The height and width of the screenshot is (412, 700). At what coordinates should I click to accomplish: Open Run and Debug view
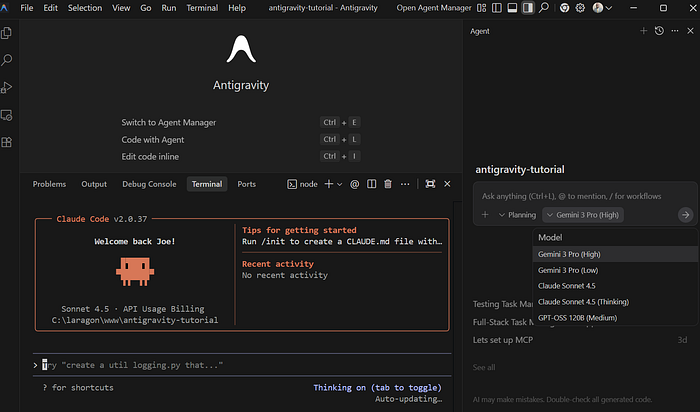(7, 87)
